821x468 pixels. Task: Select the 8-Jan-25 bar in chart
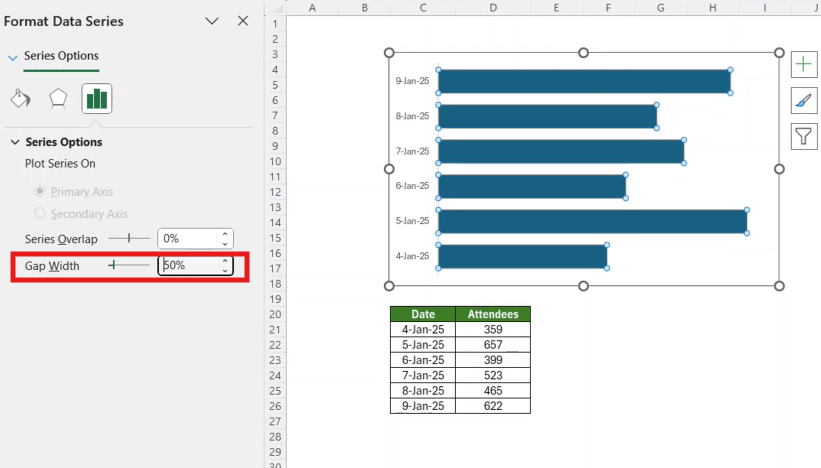(548, 116)
